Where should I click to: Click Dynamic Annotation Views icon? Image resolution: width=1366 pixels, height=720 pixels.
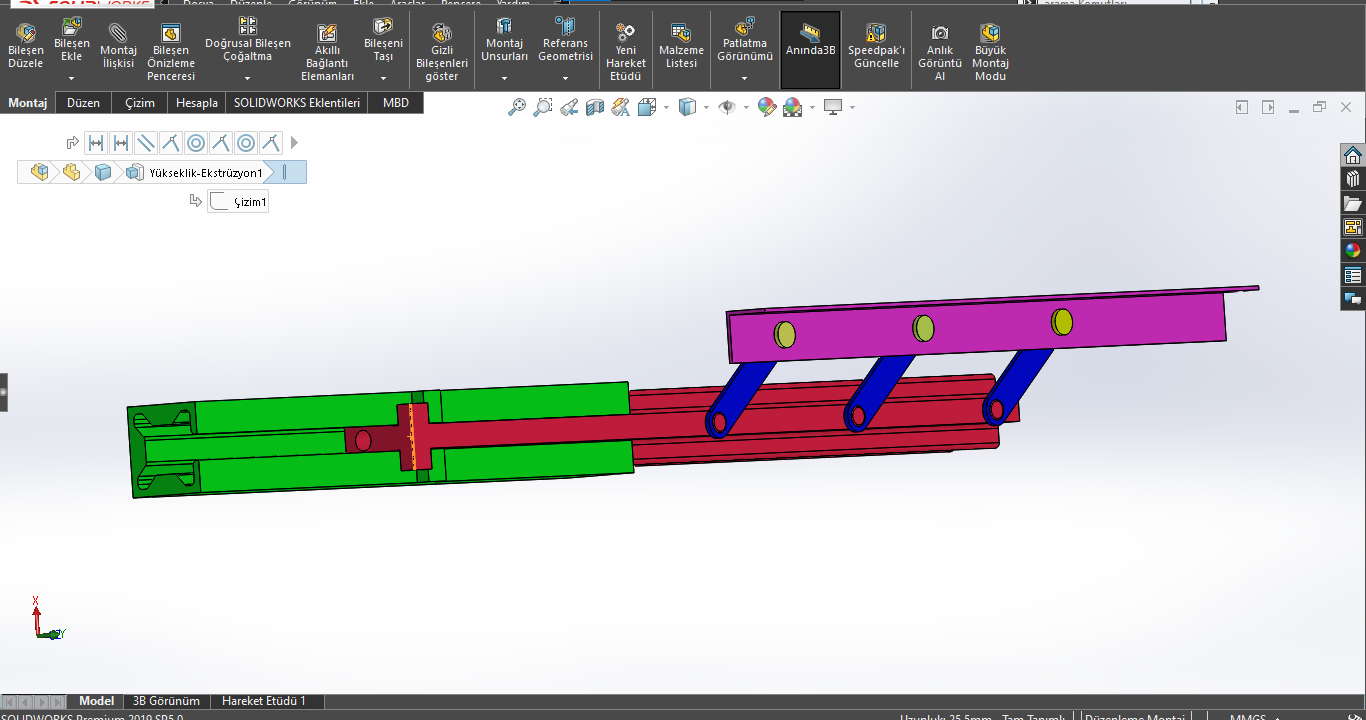(x=621, y=107)
